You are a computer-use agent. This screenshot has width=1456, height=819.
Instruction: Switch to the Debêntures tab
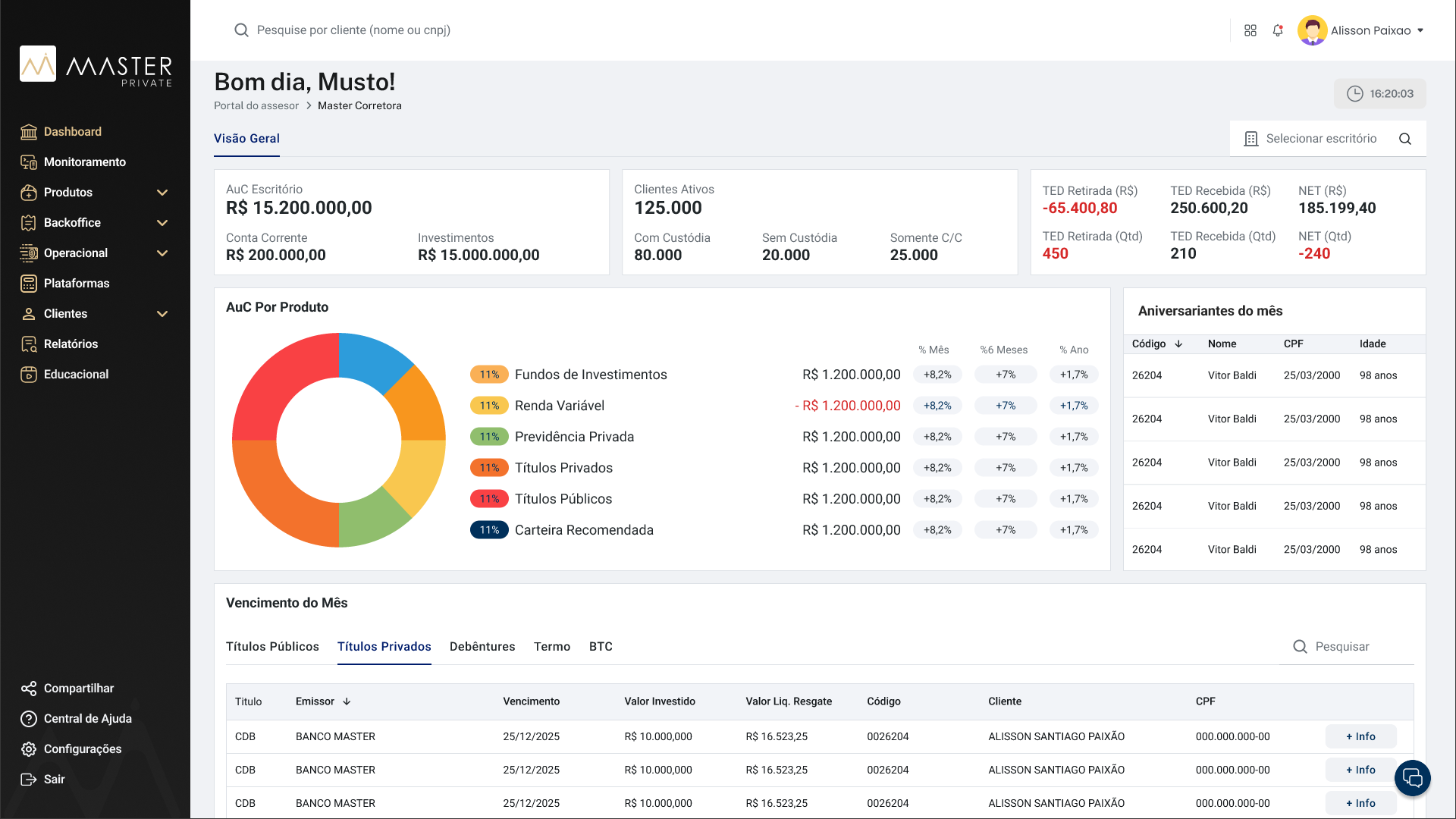point(482,647)
